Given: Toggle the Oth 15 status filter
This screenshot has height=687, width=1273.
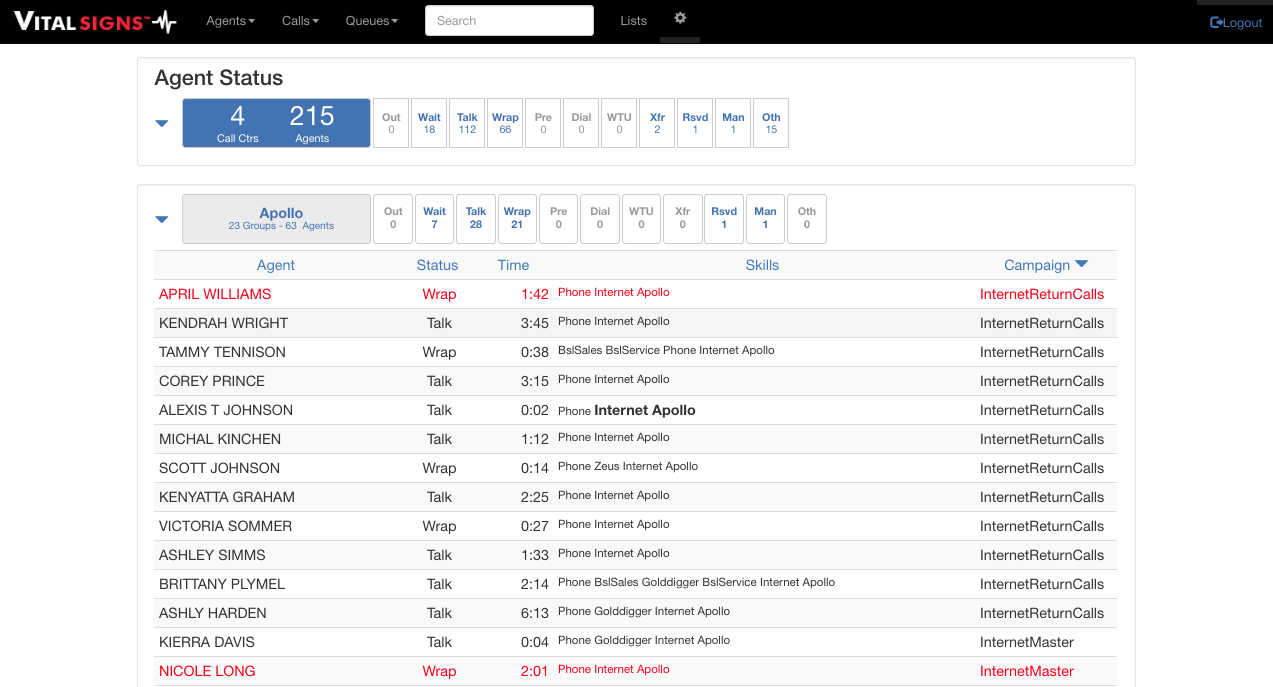Looking at the screenshot, I should (771, 123).
